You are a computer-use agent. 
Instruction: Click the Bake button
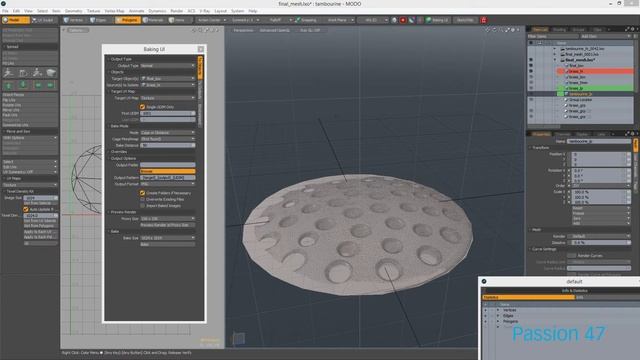coord(168,244)
